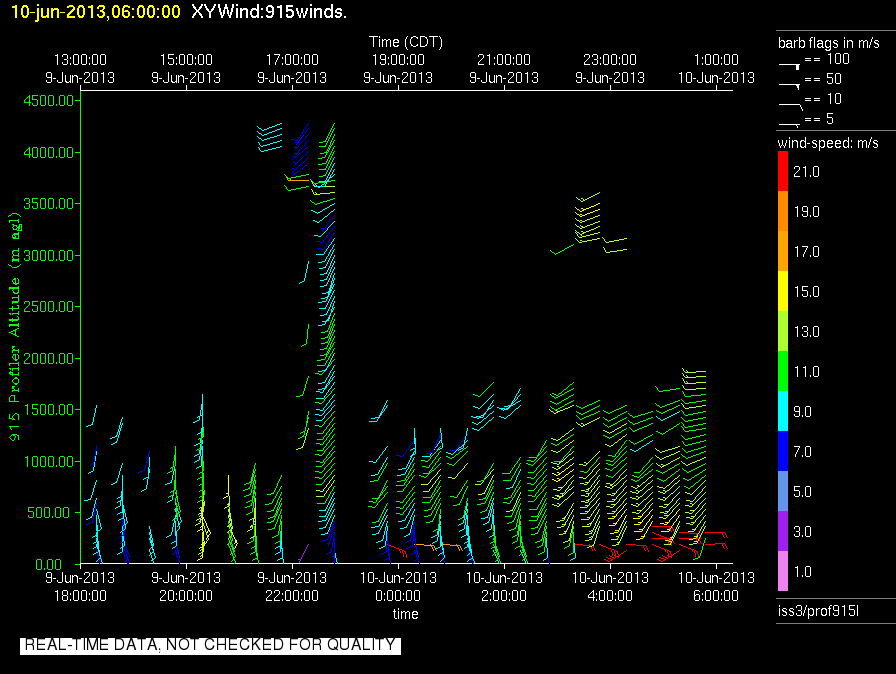The width and height of the screenshot is (896, 674).
Task: Click the 5 m/s barb flag legend symbol
Action: pos(789,124)
